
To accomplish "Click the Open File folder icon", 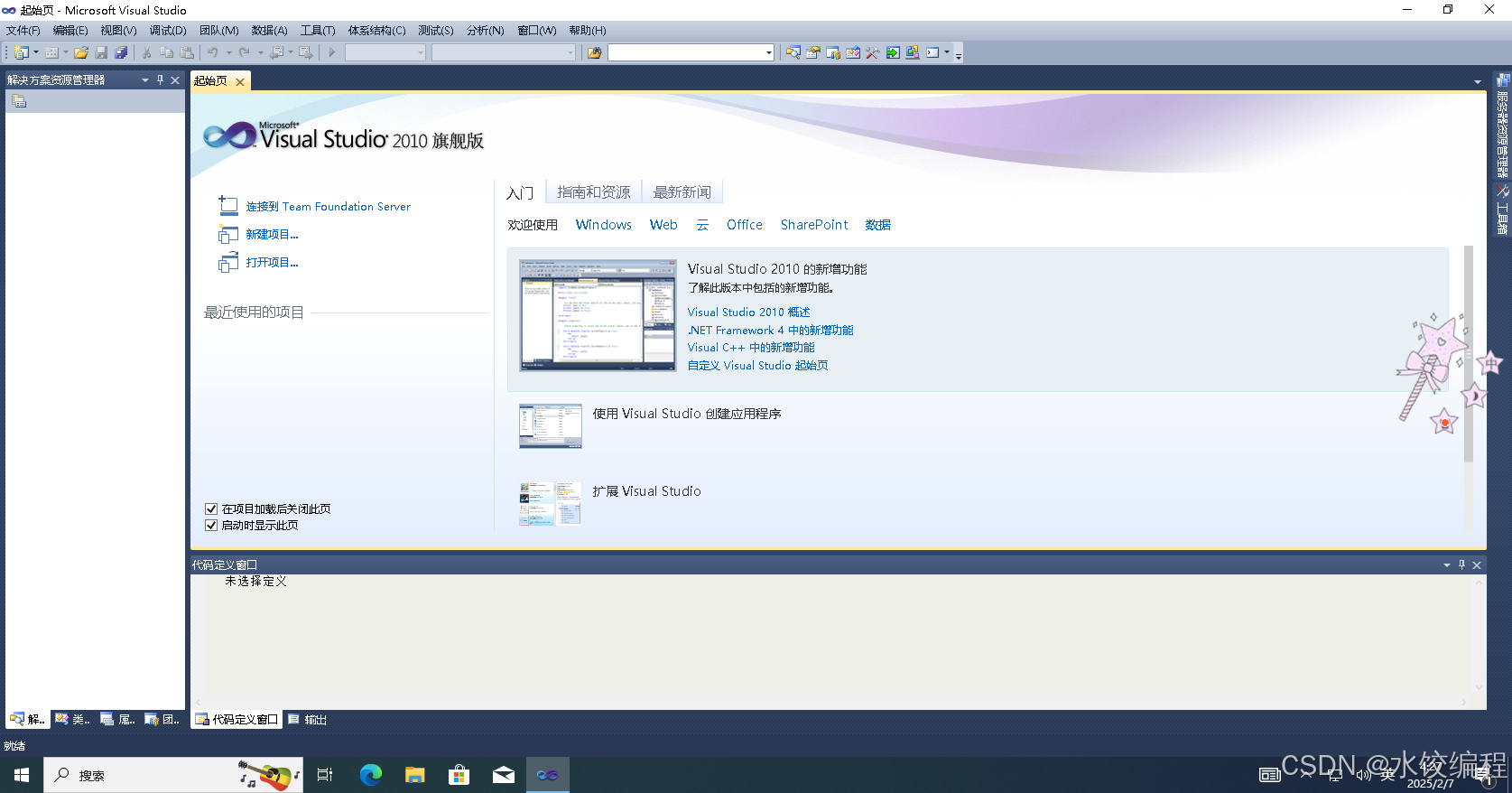I will coord(81,52).
